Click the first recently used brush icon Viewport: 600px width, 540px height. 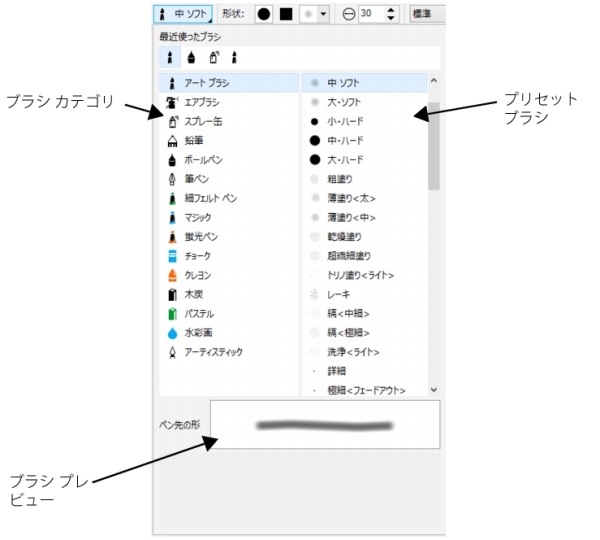(x=171, y=58)
